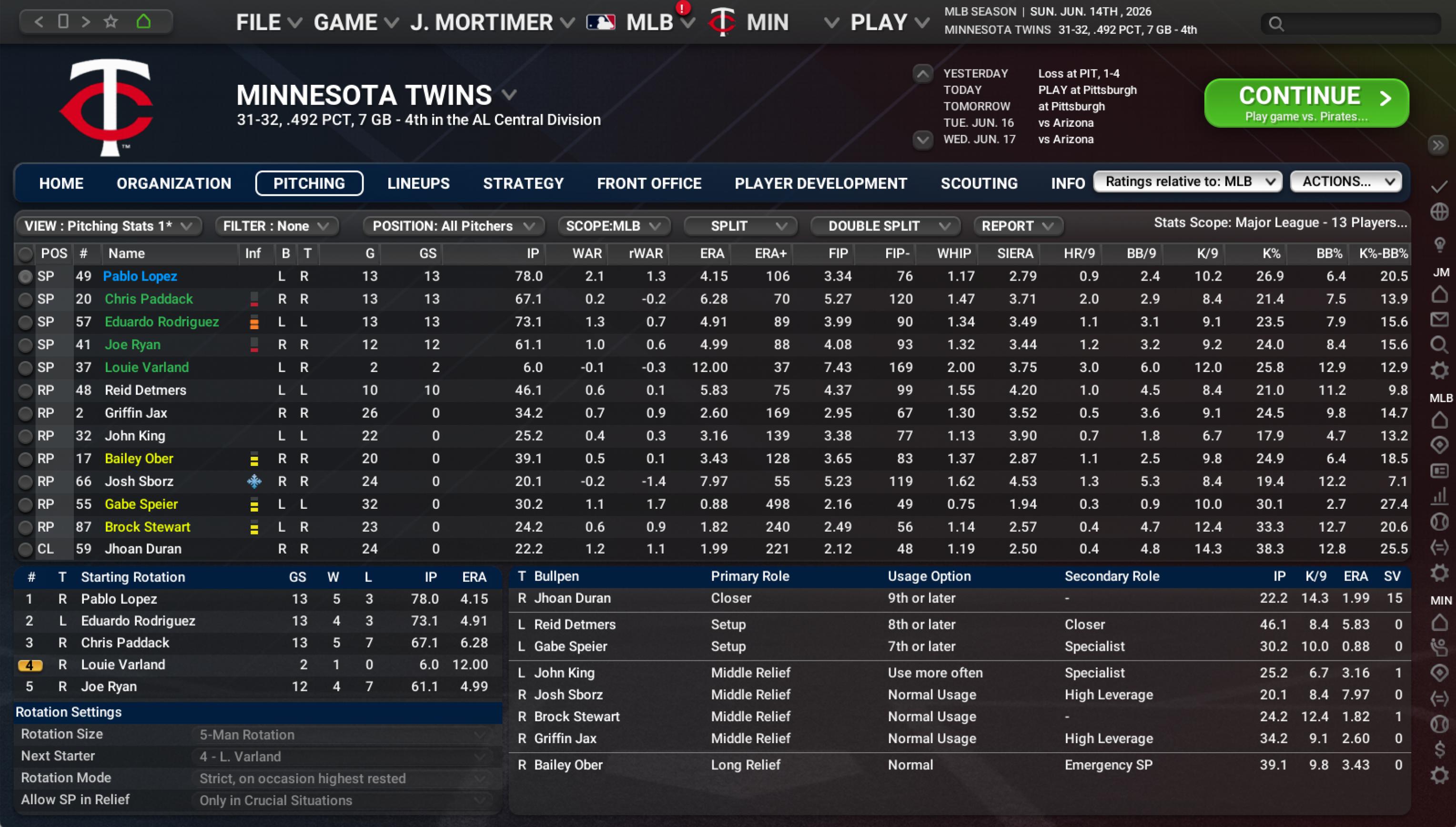Viewport: 1456px width, 827px height.
Task: Select the radio button for Chris Paddack row
Action: (x=25, y=299)
